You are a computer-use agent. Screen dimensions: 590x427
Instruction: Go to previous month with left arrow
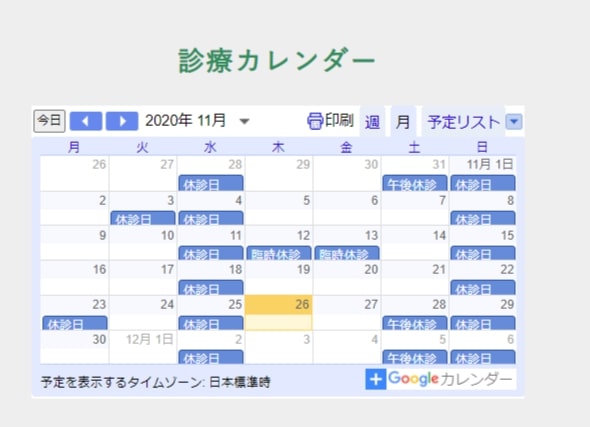pos(86,121)
